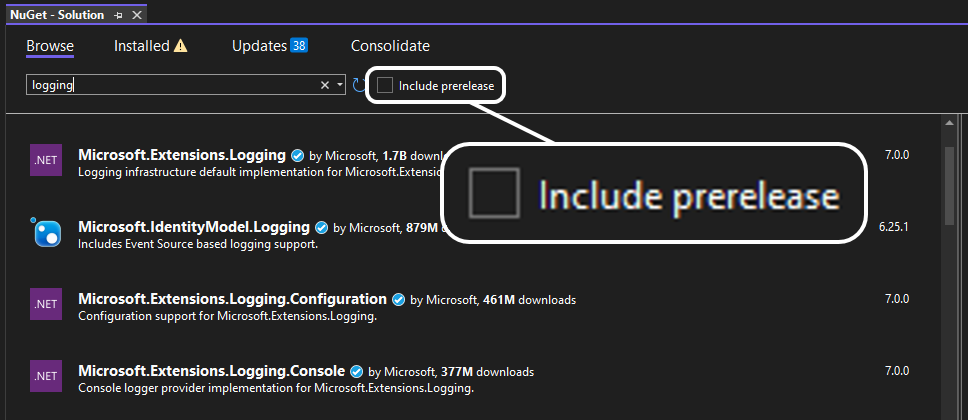Image resolution: width=968 pixels, height=420 pixels.
Task: Click the Microsoft.IdentityModel.Logging blue package icon
Action: (46, 232)
